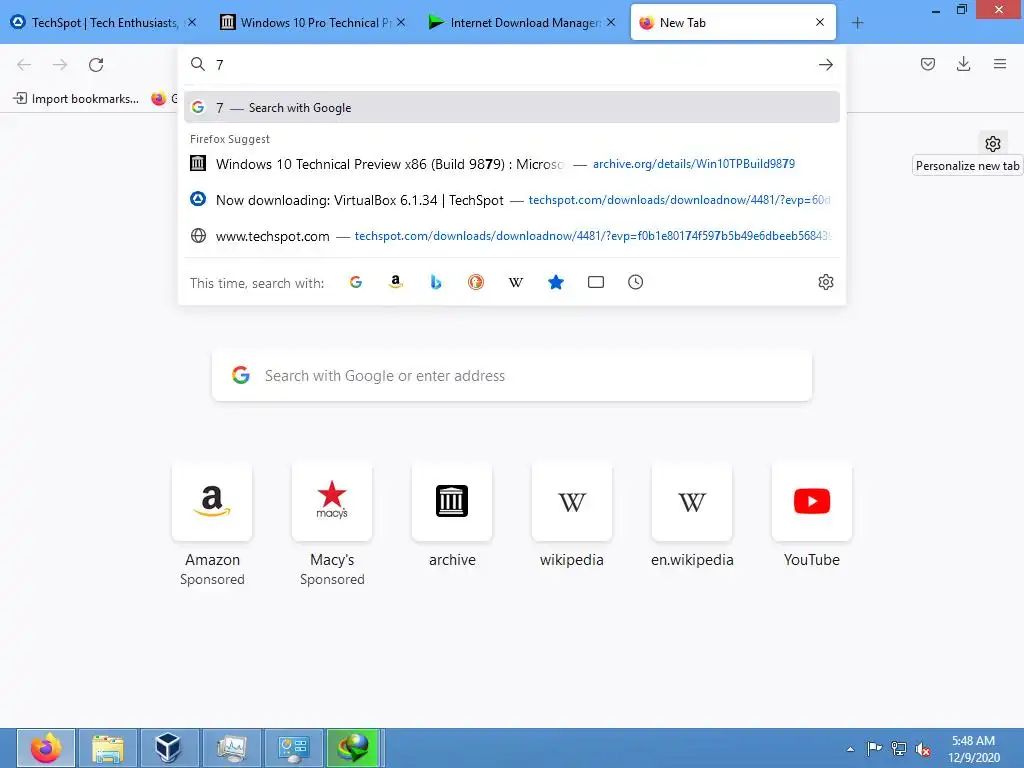
Task: Open the Firefox hamburger menu
Action: [x=999, y=64]
